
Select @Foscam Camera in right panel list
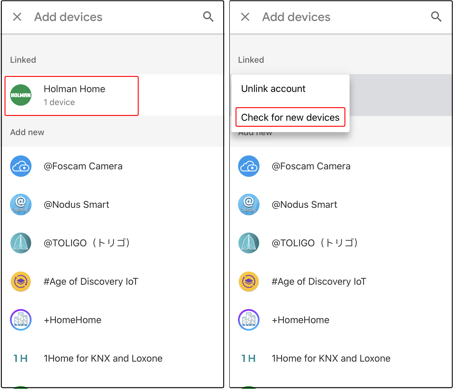(341, 166)
